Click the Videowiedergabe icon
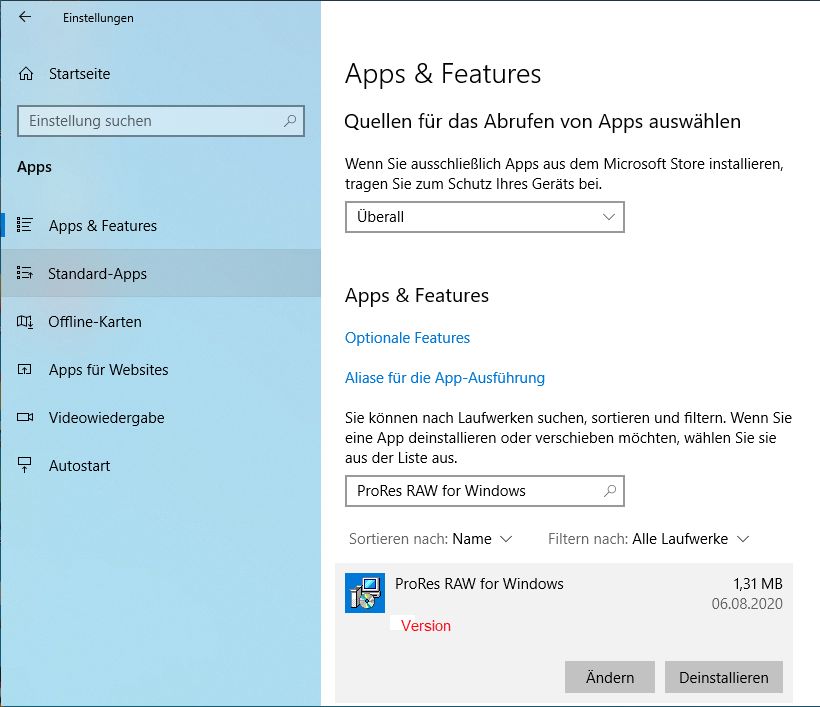820x707 pixels. click(26, 417)
